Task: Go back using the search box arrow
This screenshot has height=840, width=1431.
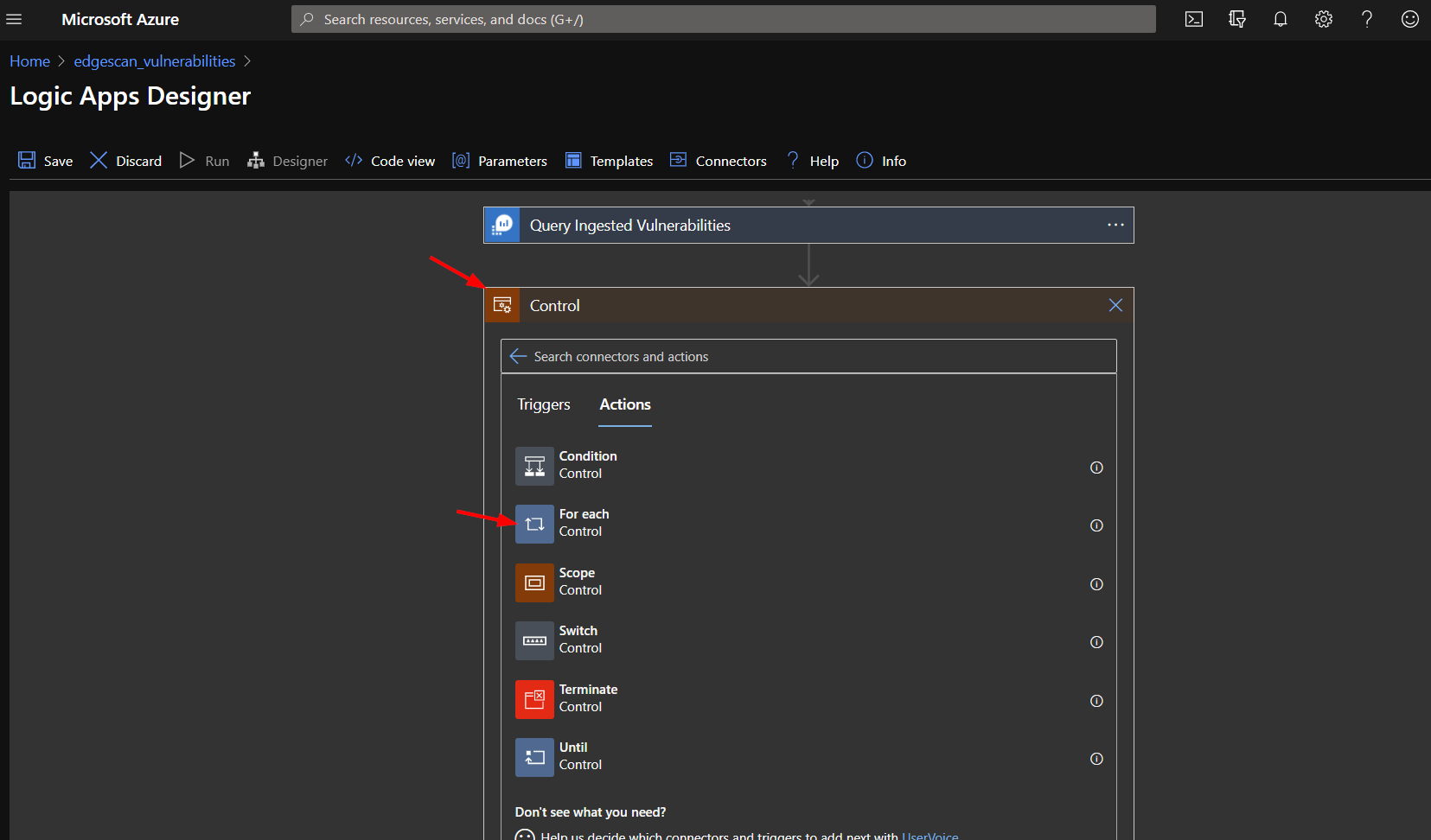Action: point(518,356)
